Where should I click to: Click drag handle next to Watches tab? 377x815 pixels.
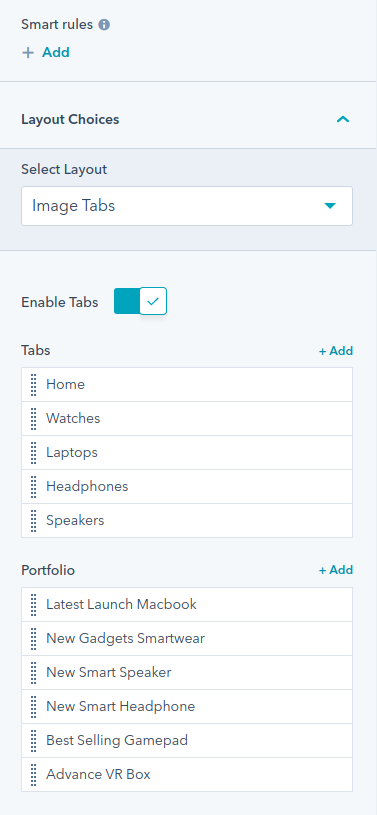coord(33,418)
